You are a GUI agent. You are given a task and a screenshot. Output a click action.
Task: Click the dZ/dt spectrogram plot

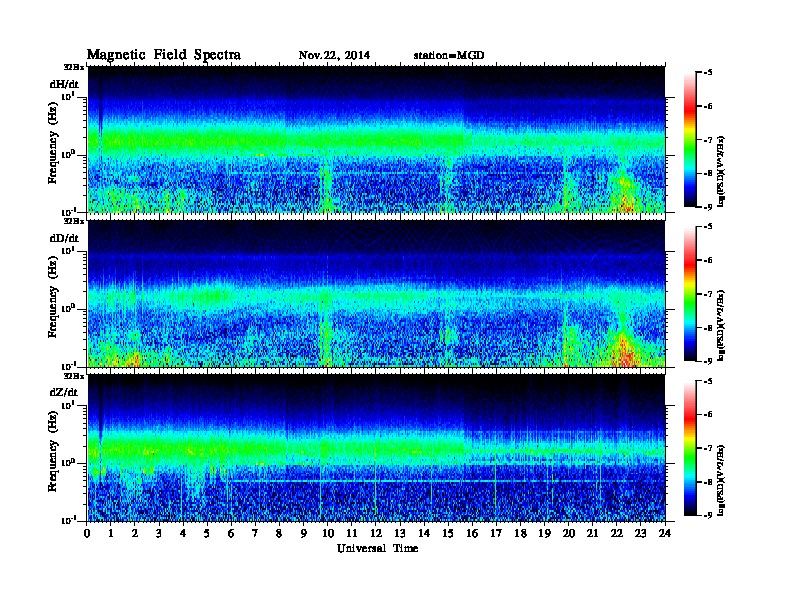click(x=376, y=448)
